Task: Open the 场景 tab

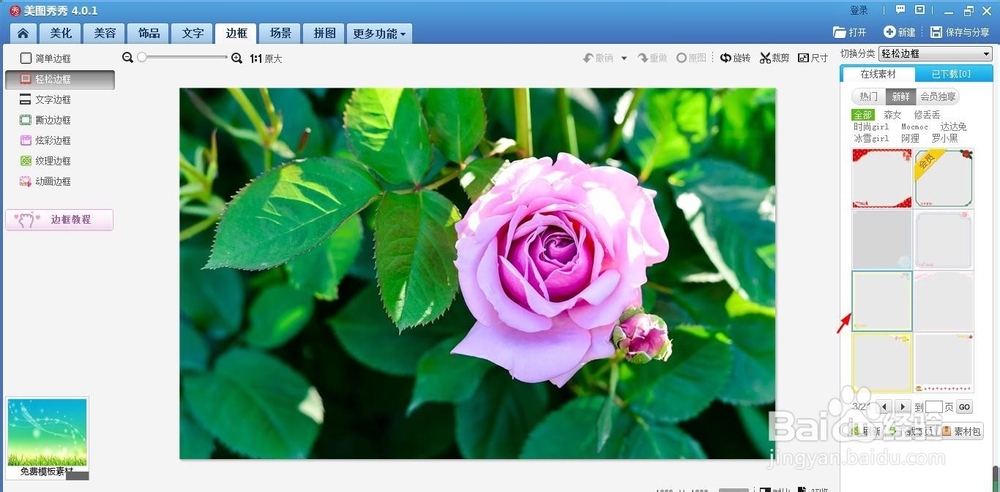Action: click(280, 33)
